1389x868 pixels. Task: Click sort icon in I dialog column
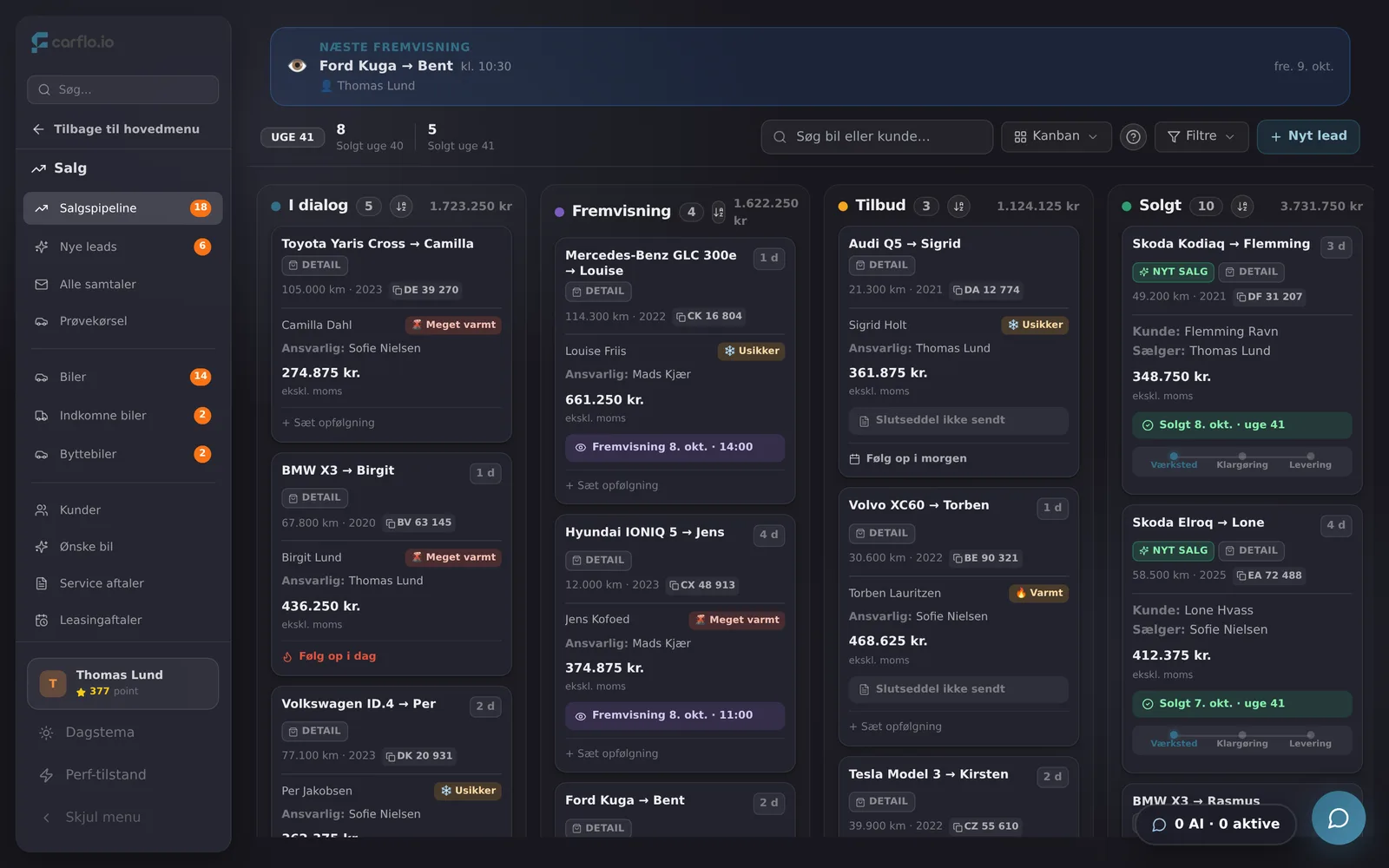click(x=401, y=206)
